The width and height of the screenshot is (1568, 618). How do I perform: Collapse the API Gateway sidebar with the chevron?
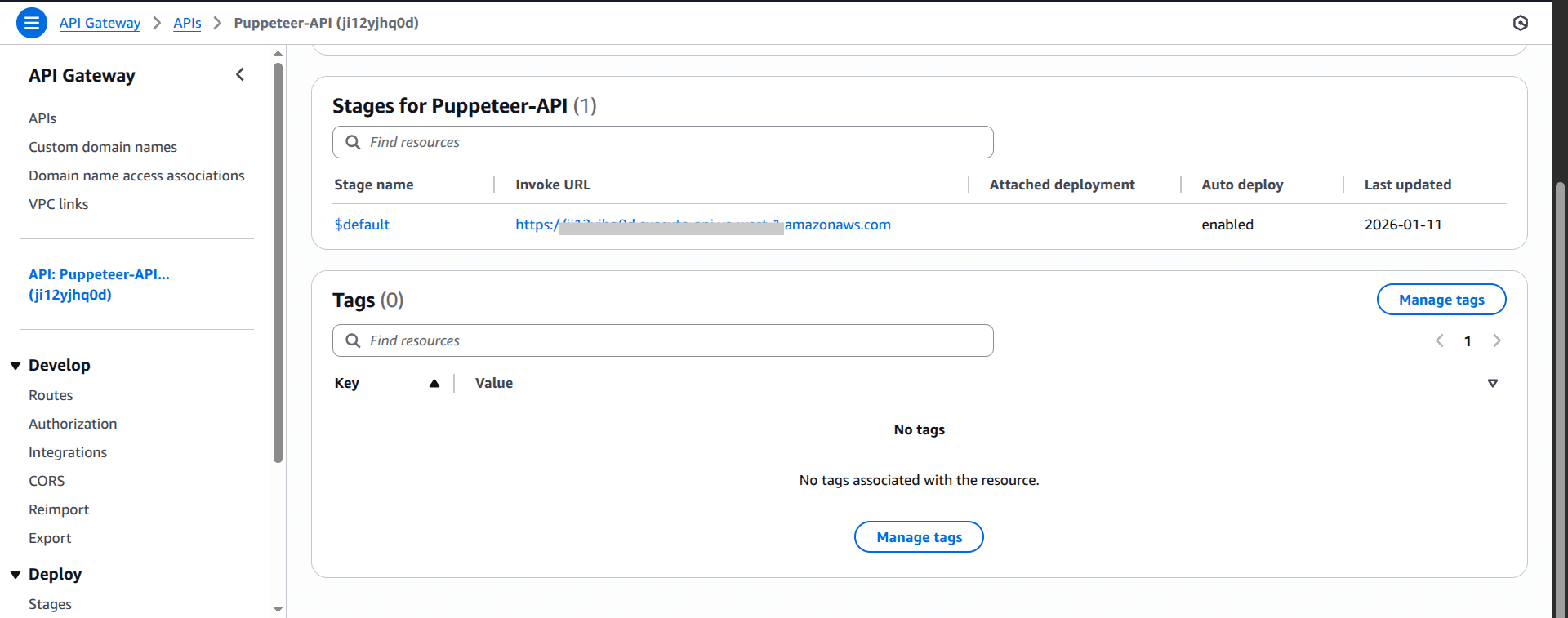pos(240,74)
